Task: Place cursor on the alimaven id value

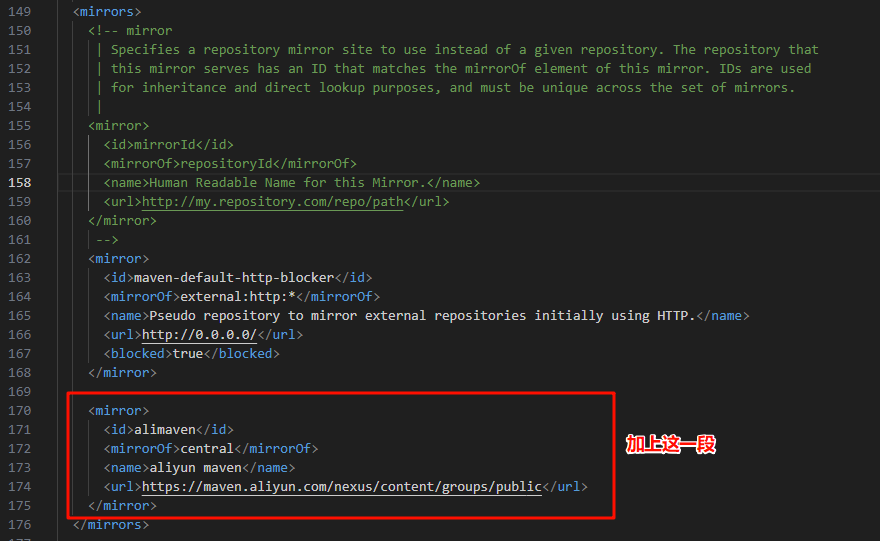Action: (165, 430)
